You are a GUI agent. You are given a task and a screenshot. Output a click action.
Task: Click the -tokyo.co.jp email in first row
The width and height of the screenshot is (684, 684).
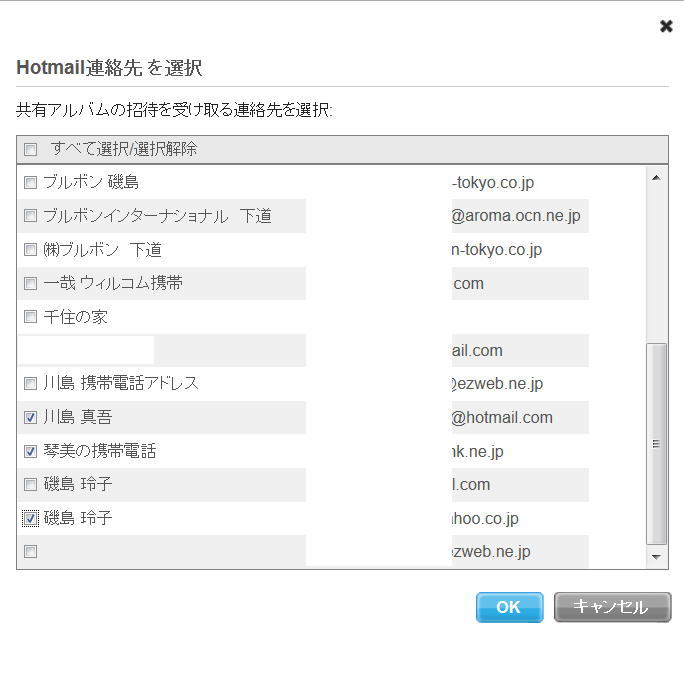492,182
